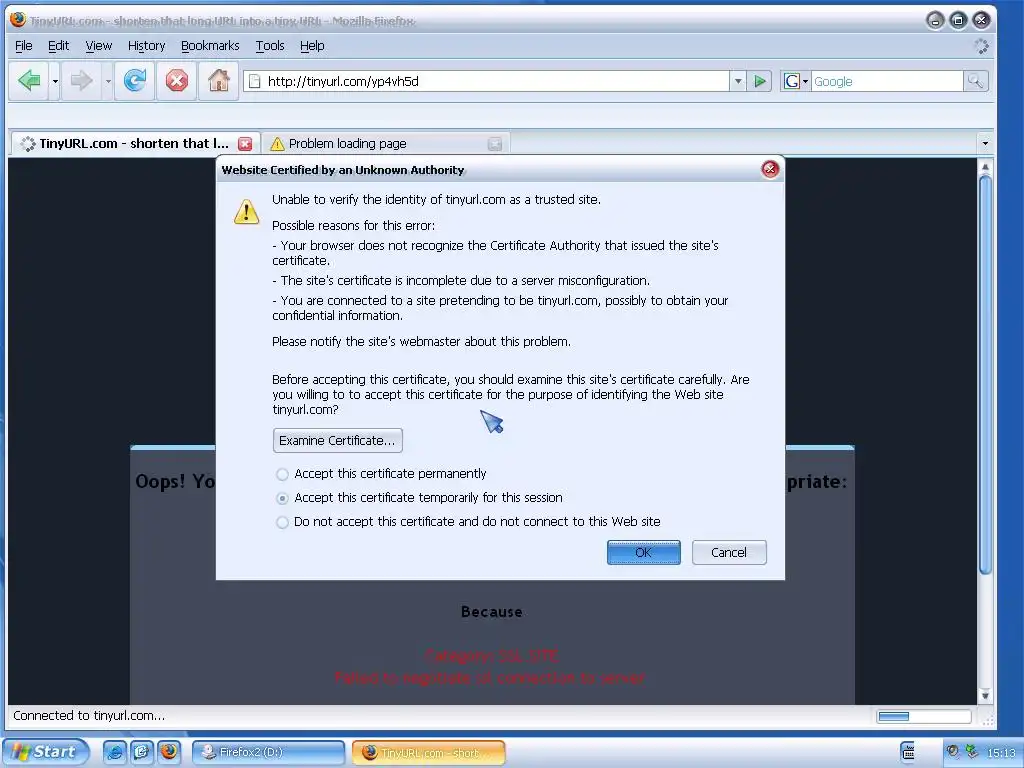Launch Internet Explorer from quick launch
This screenshot has height=768, width=1024.
coord(114,752)
